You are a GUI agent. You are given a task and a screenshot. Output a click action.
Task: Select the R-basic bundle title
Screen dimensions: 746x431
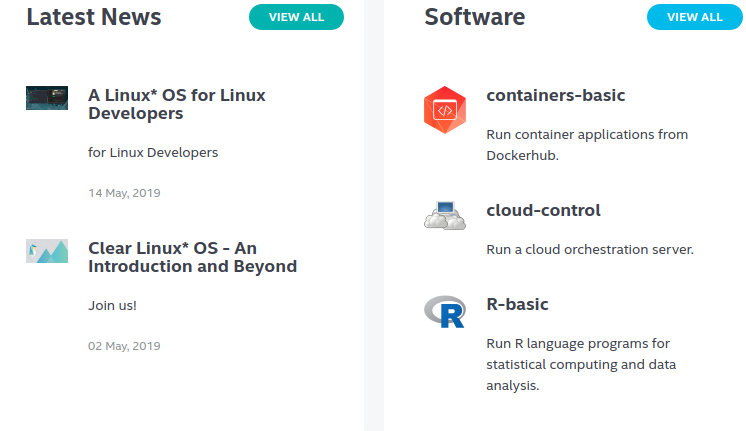(x=517, y=305)
